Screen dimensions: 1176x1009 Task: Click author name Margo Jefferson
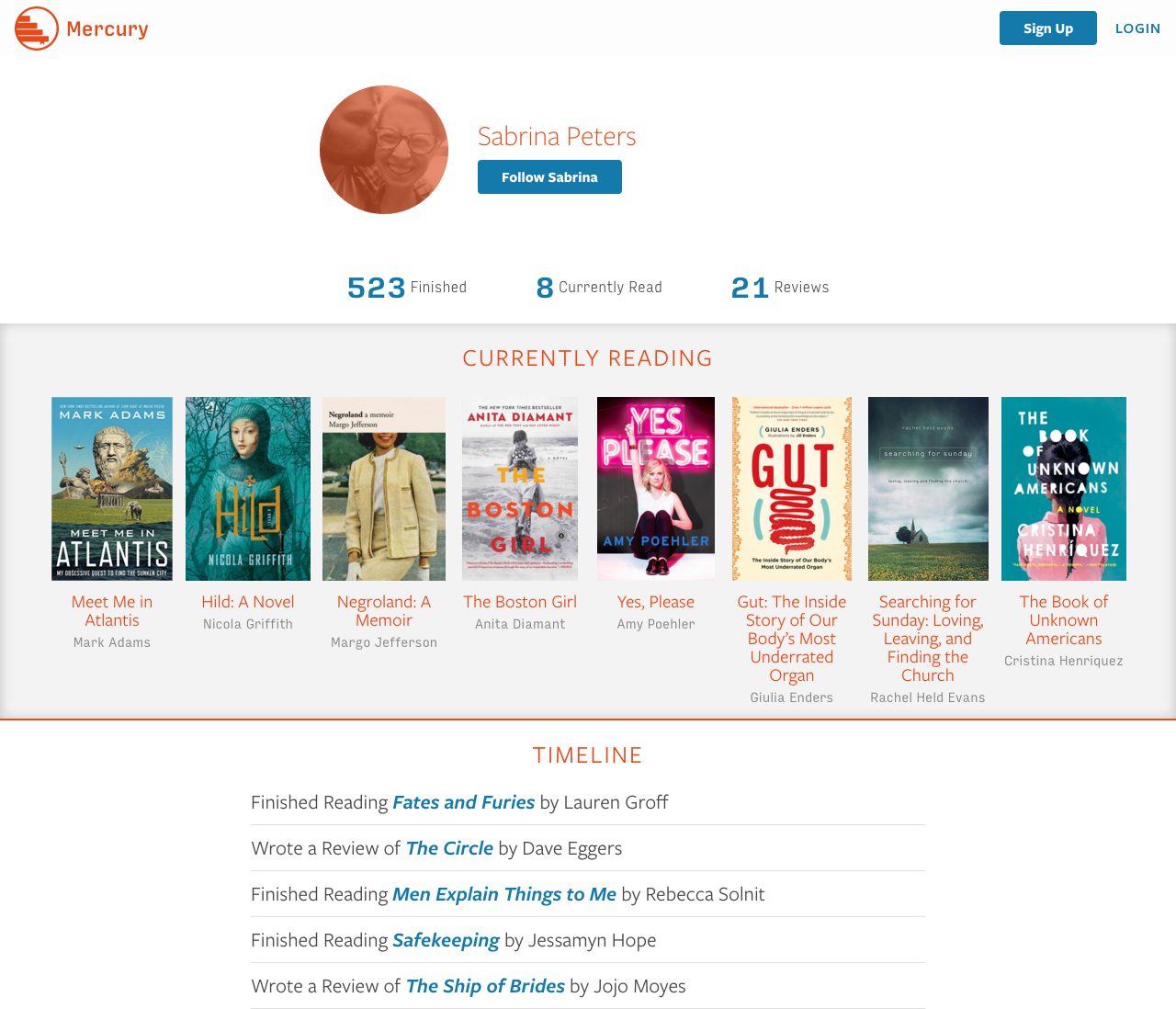click(x=384, y=642)
